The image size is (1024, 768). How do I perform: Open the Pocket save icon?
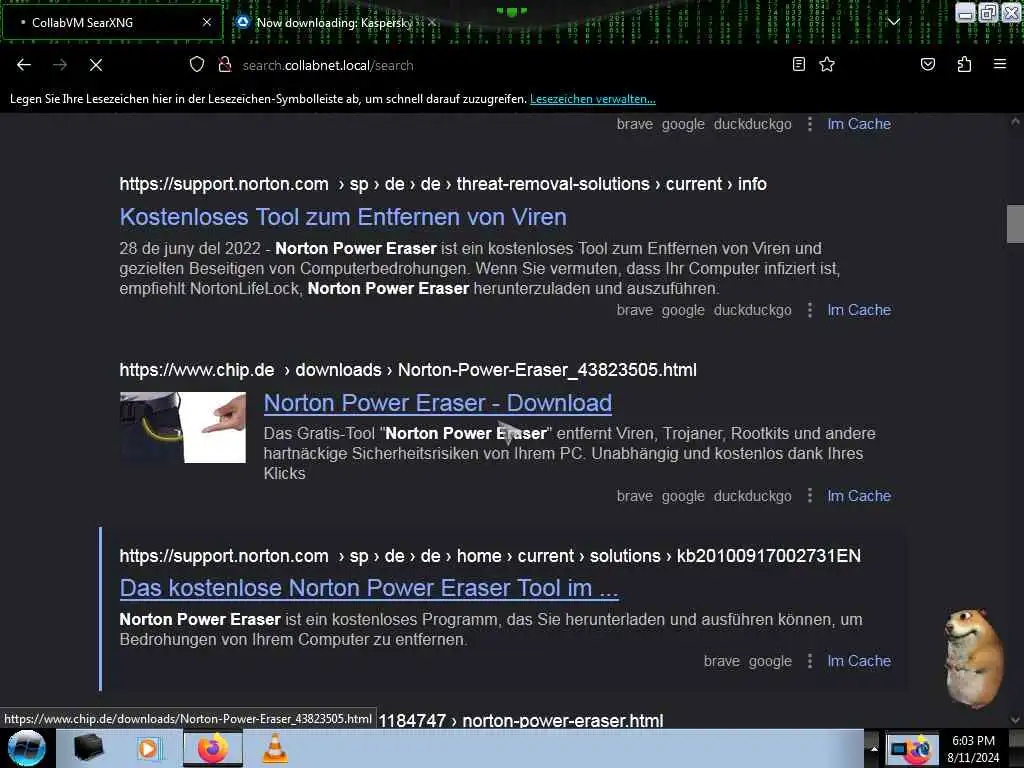click(927, 64)
